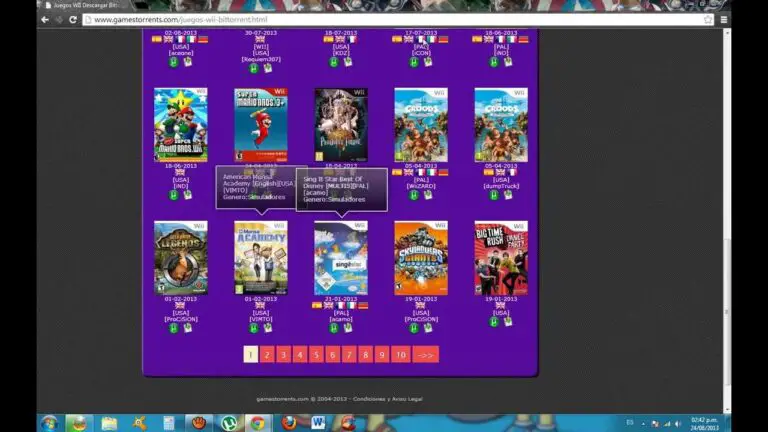768x432 pixels.
Task: Go back with browser back arrow
Action: pos(45,20)
